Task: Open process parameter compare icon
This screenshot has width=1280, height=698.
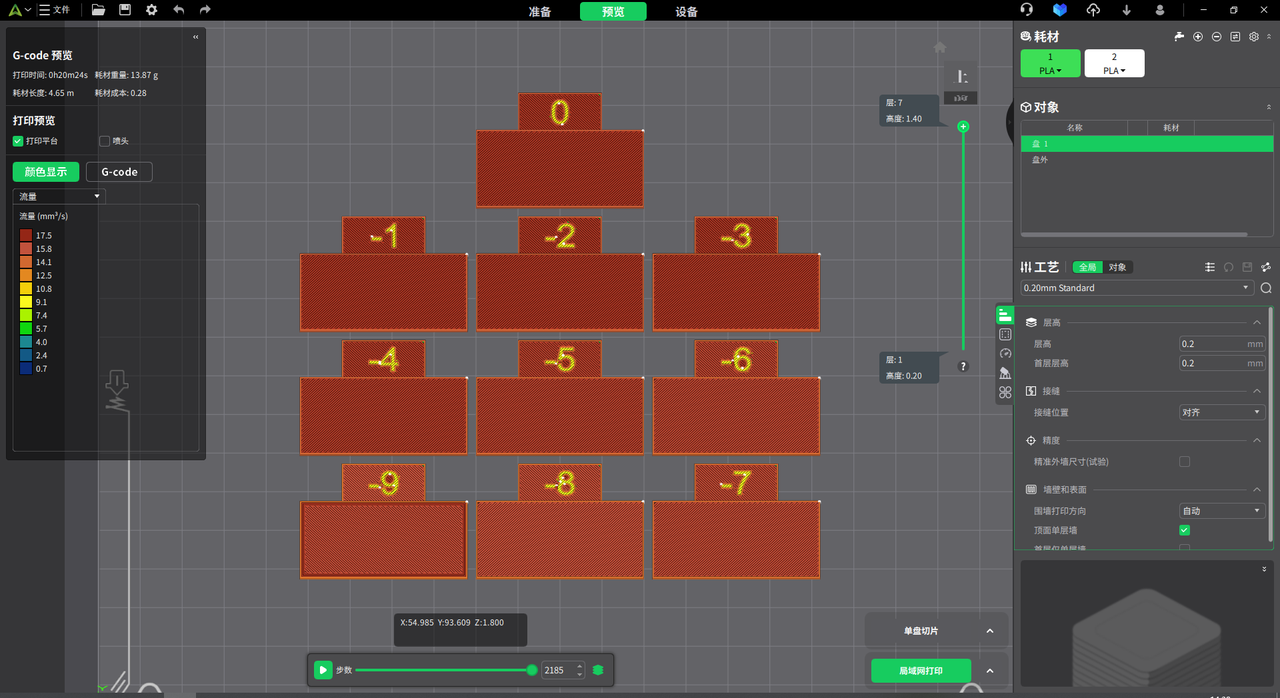Action: pyautogui.click(x=1266, y=267)
